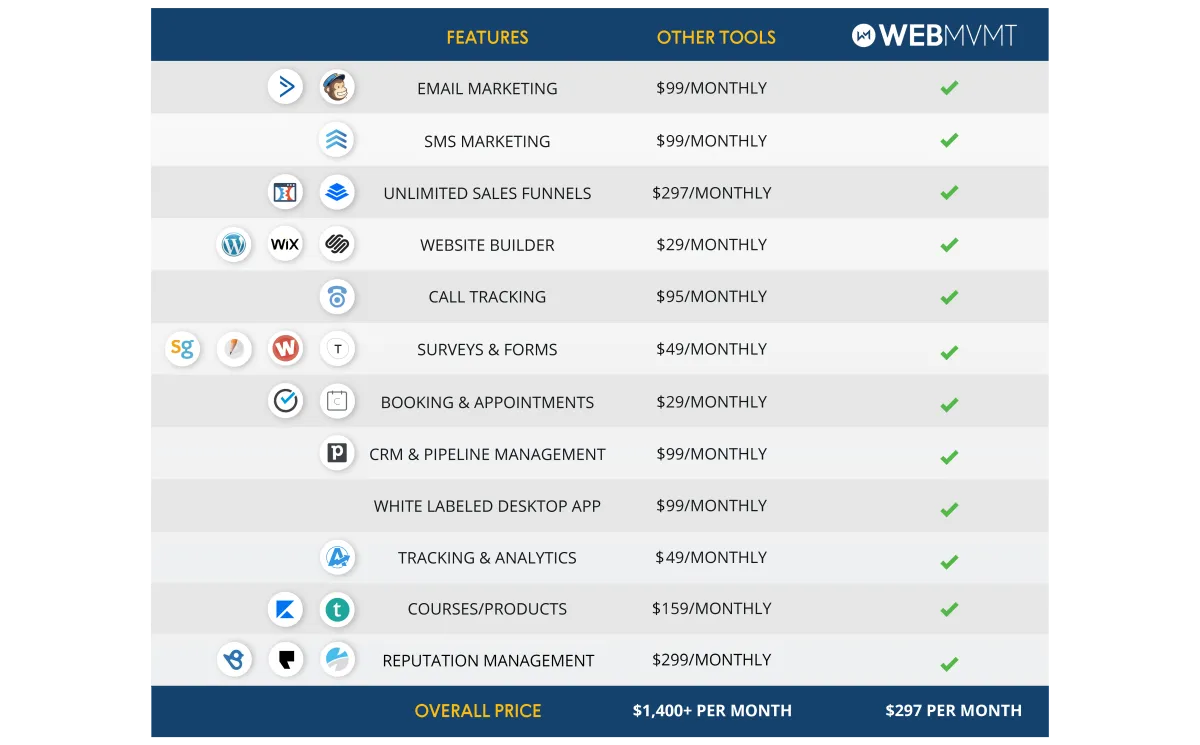Click the Mailchimp monkey icon
Screen dimensions: 1200x745
tap(337, 88)
